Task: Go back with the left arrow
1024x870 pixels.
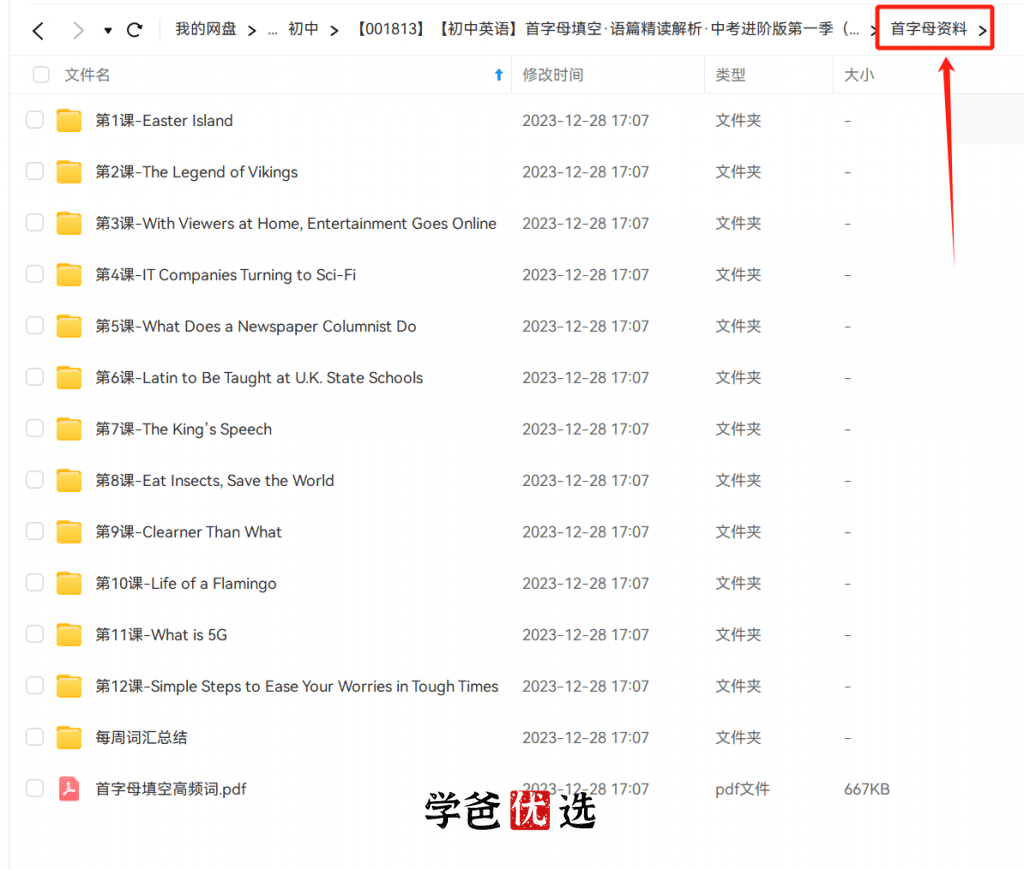Action: [x=39, y=30]
